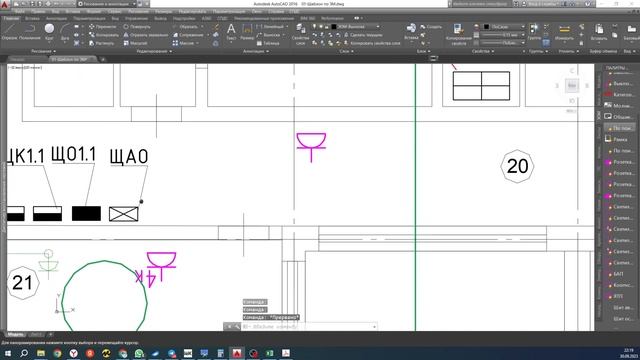640x360 pixels.
Task: Switch to the Вставка ribbon tab
Action: pos(32,18)
